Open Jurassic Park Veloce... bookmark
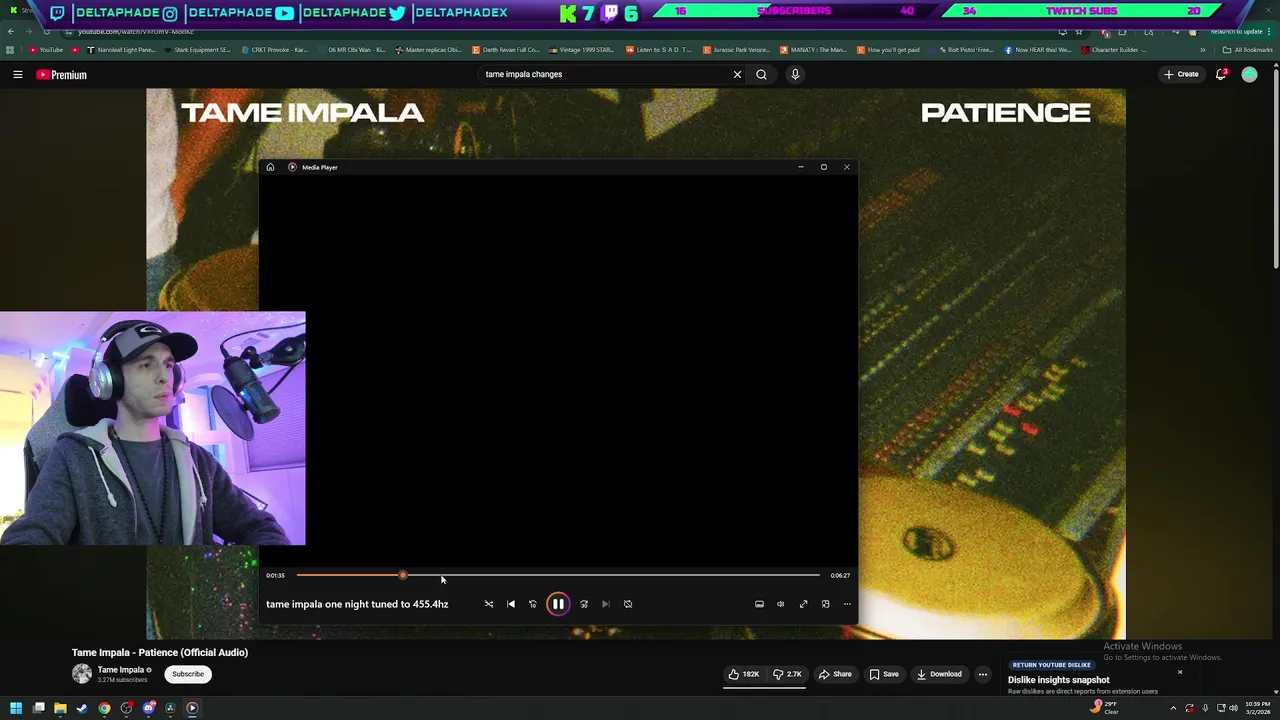Image resolution: width=1280 pixels, height=720 pixels. coord(737,50)
